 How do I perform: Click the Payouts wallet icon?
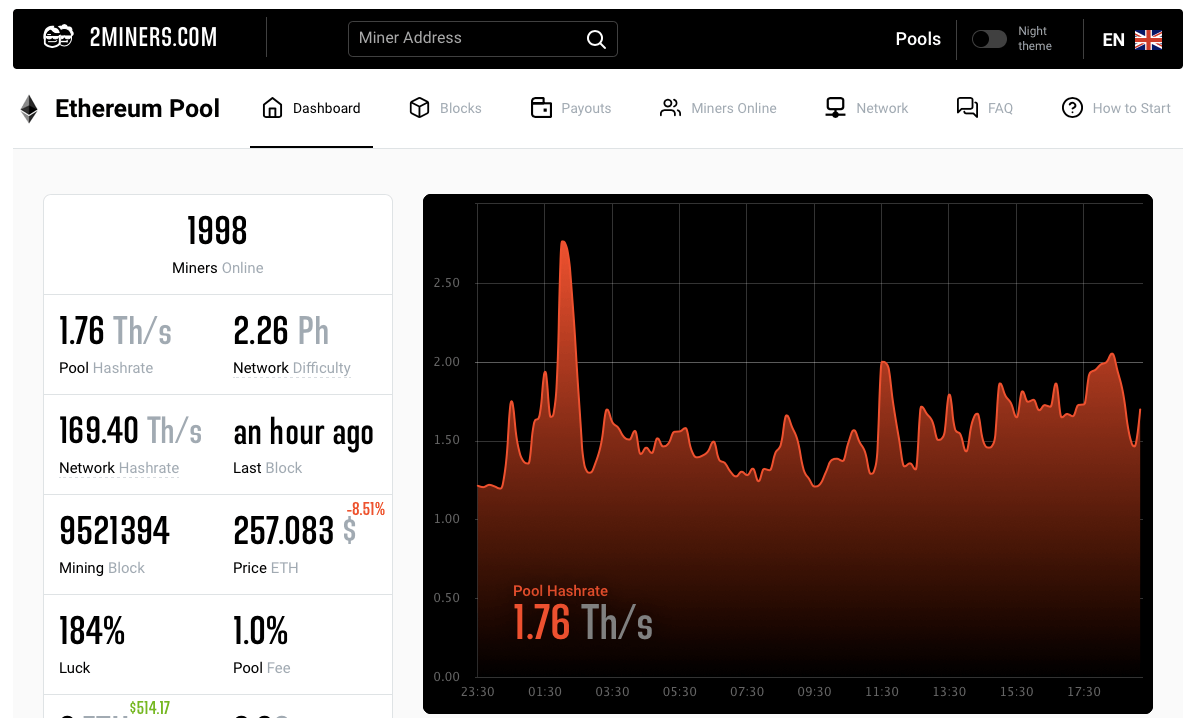[541, 108]
